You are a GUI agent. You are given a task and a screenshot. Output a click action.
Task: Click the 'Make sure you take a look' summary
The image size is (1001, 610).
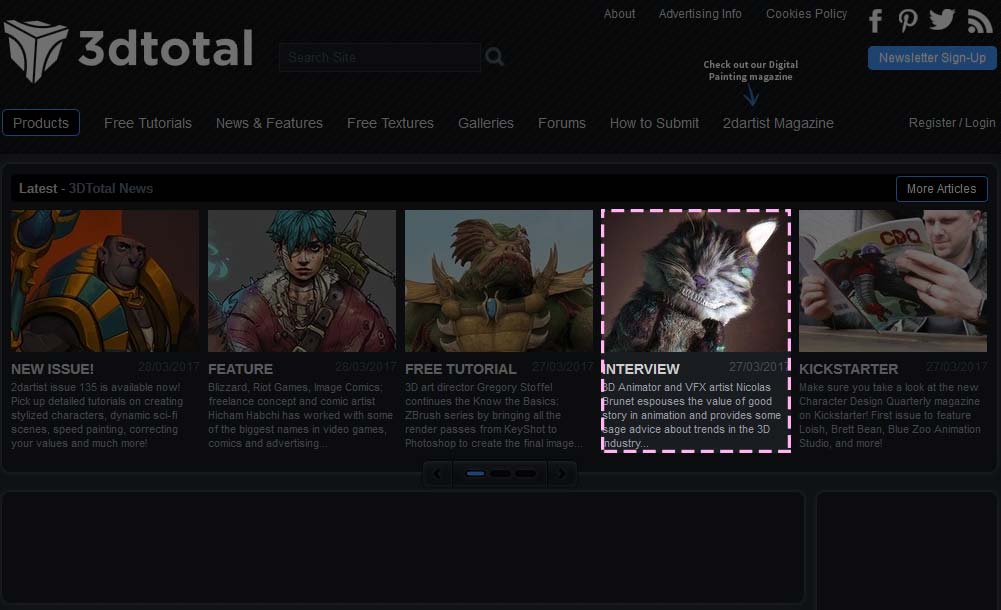coord(890,415)
